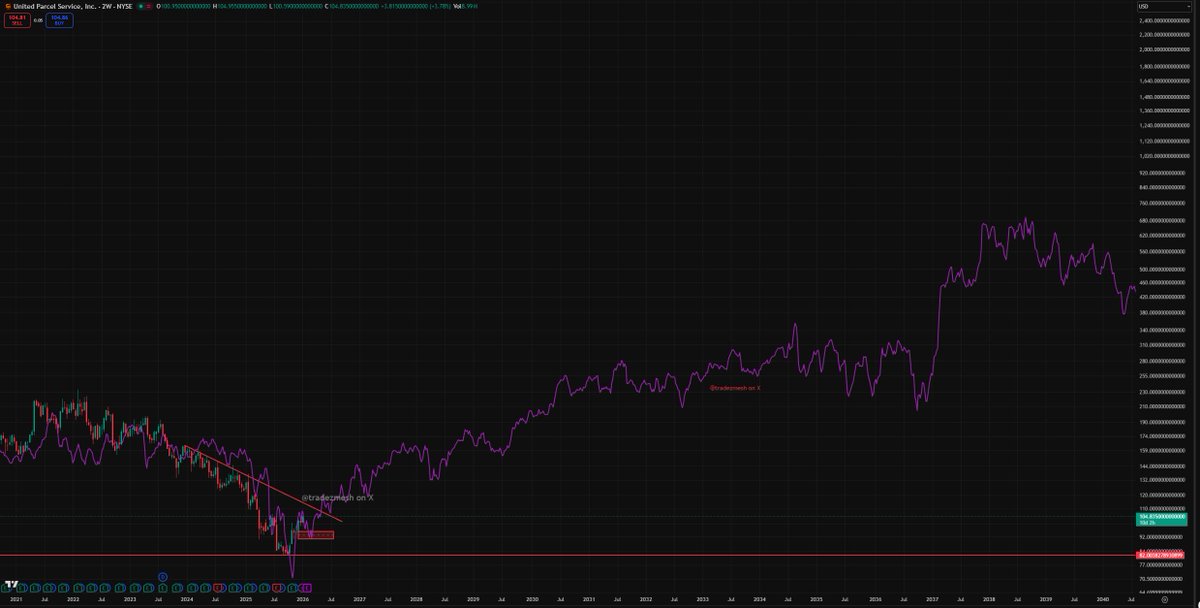This screenshot has height=608, width=1200.
Task: Click the UPS company logo icon
Action: point(8,7)
